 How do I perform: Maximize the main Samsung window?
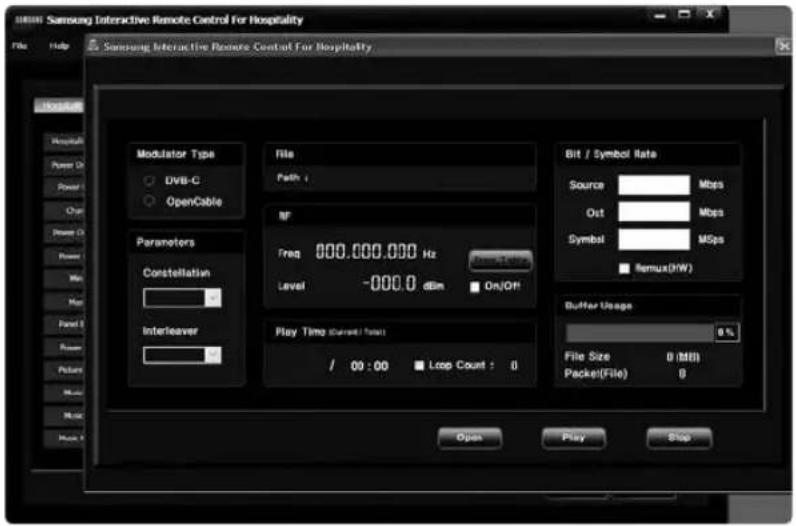tap(684, 14)
